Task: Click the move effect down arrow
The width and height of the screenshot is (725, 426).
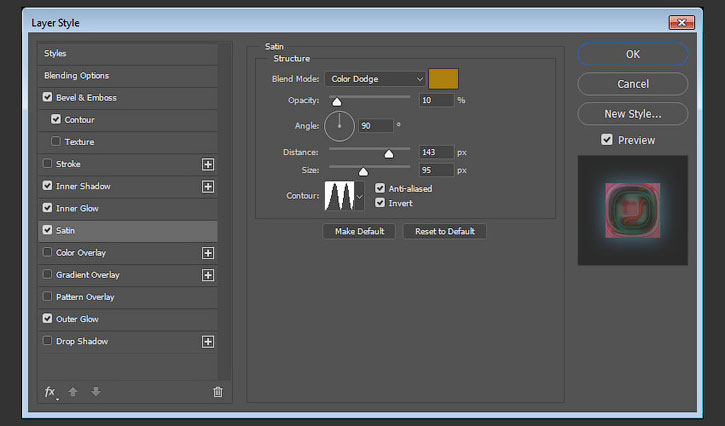Action: (96, 392)
